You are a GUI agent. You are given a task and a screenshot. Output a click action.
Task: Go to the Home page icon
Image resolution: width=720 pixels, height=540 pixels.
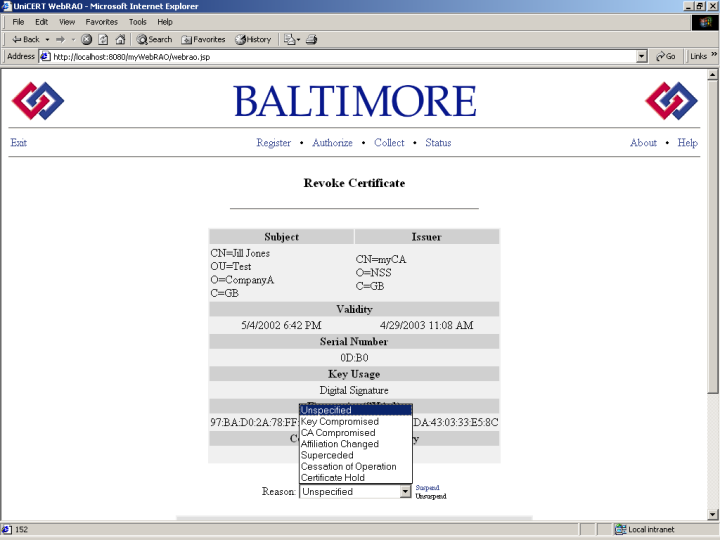click(120, 39)
